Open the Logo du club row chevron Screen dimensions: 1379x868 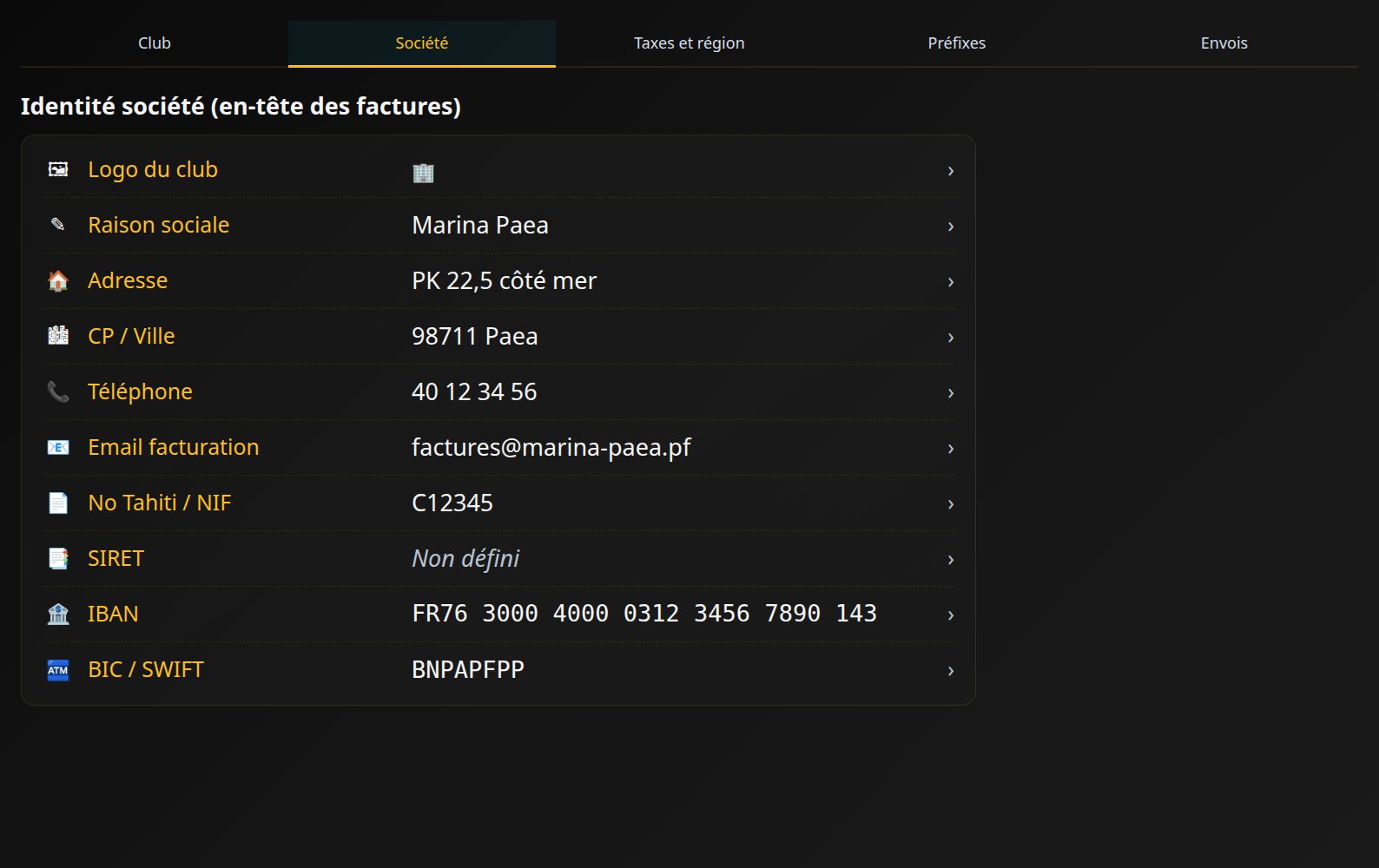pyautogui.click(x=951, y=171)
